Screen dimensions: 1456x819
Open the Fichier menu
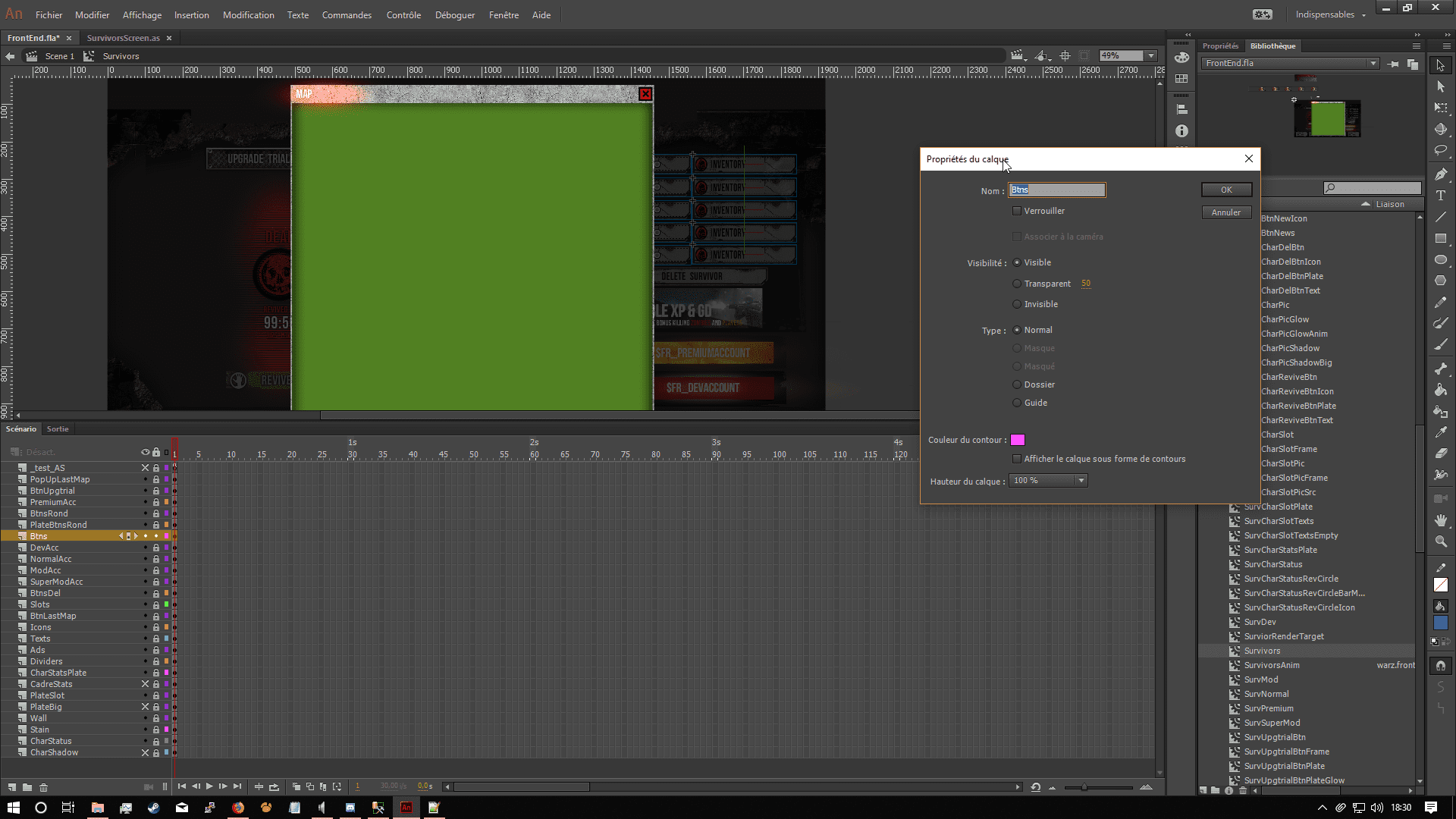(49, 15)
